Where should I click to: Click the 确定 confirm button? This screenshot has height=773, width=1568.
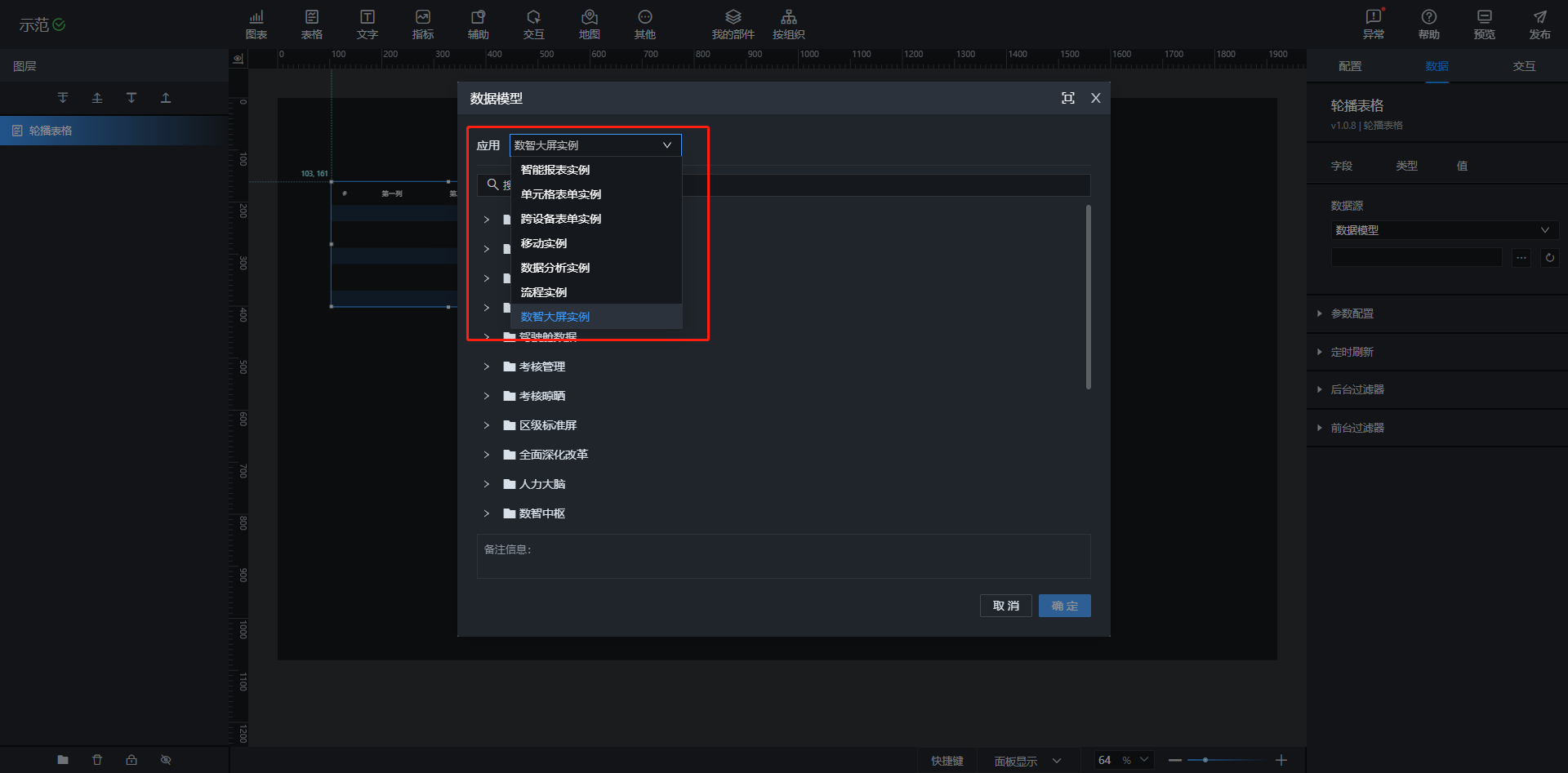[x=1064, y=606]
